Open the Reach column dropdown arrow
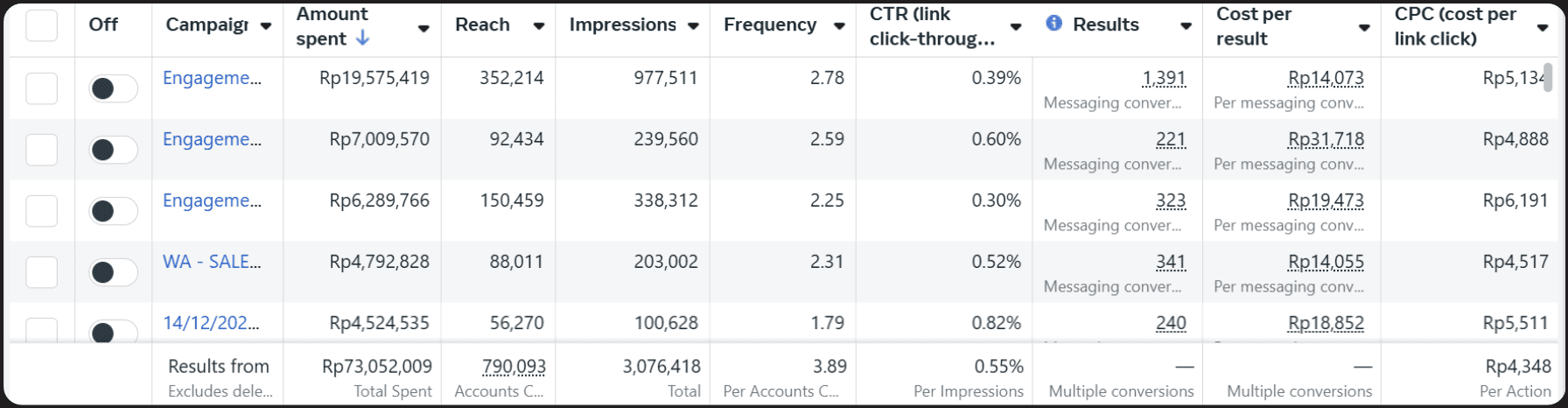This screenshot has height=408, width=1568. click(x=539, y=26)
